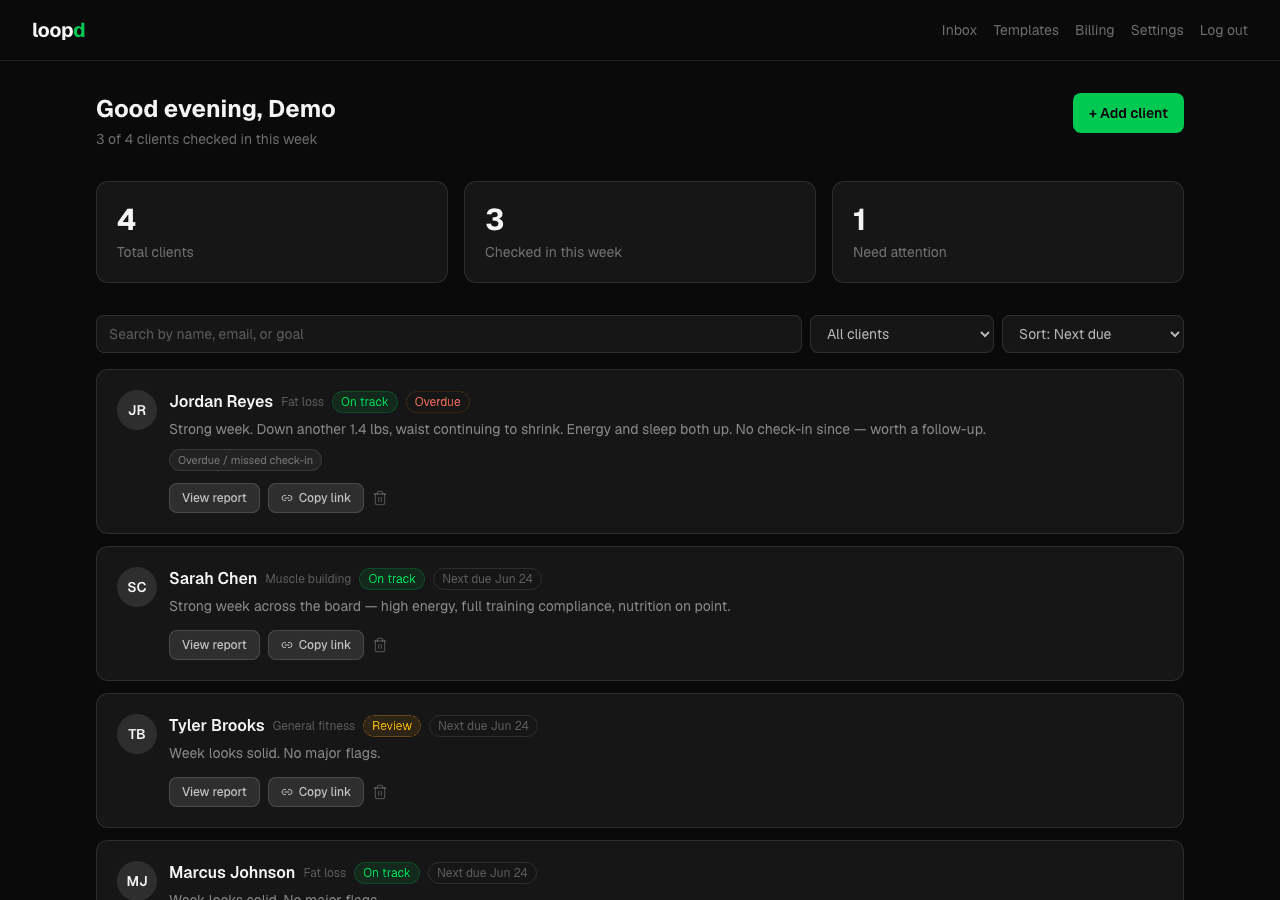This screenshot has width=1280, height=900.
Task: Delete Jordan Reyes with the trash icon
Action: 380,498
